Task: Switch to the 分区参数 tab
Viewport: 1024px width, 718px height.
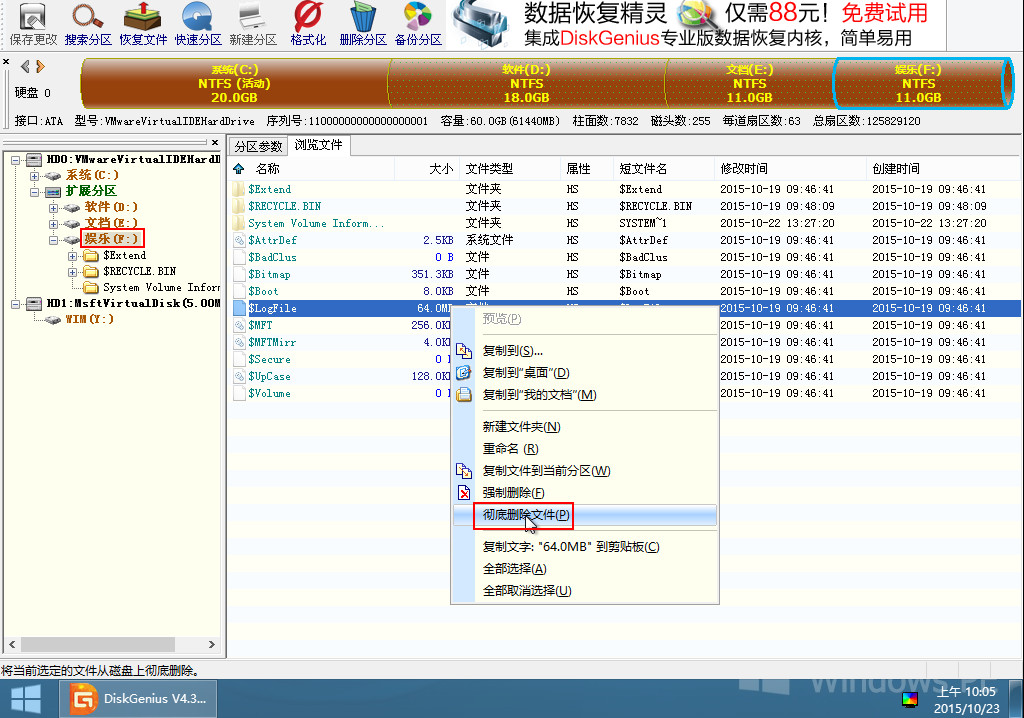Action: (x=259, y=146)
